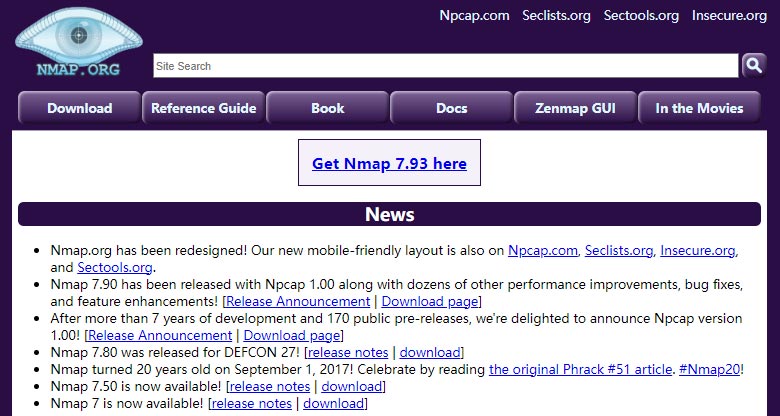Open the Nmap 7.90 Release Announcement link
This screenshot has height=416, width=780.
coord(298,302)
